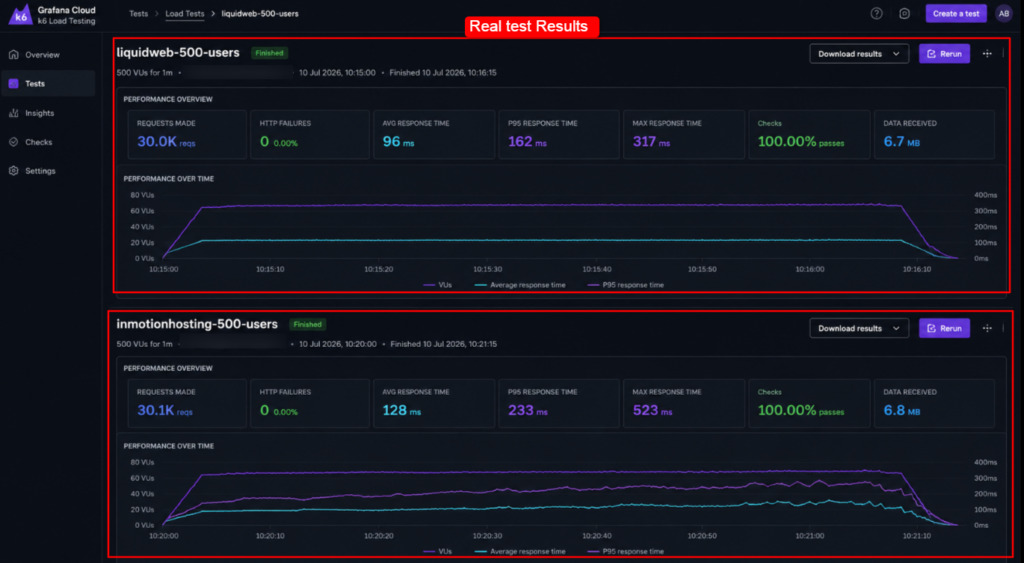1024x563 pixels.
Task: Click 'Finished 10 Jul 2026, 10:21:15' text
Action: [x=443, y=344]
